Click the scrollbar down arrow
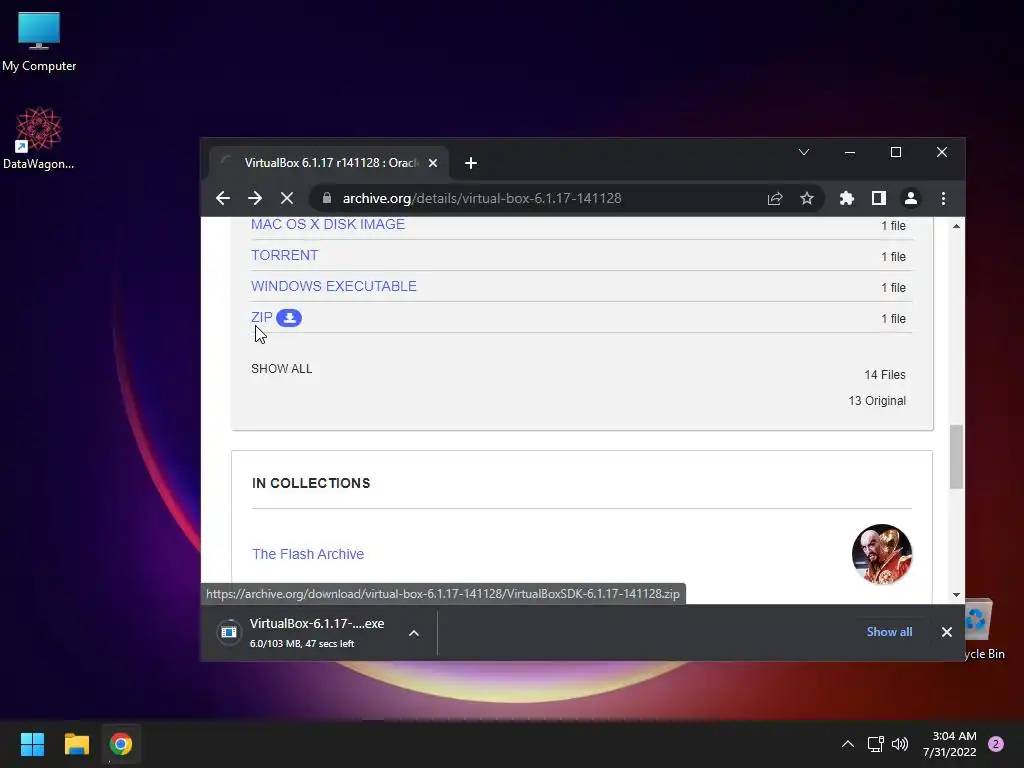1024x768 pixels. click(956, 594)
